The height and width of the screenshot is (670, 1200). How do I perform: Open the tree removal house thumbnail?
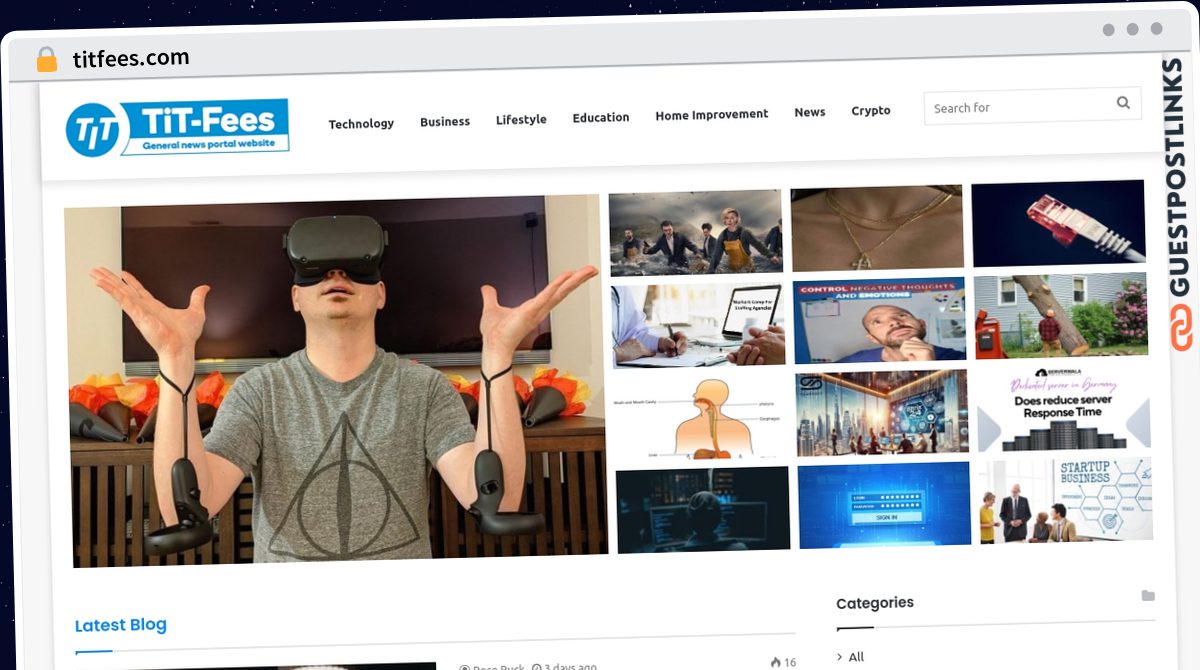pos(1061,315)
